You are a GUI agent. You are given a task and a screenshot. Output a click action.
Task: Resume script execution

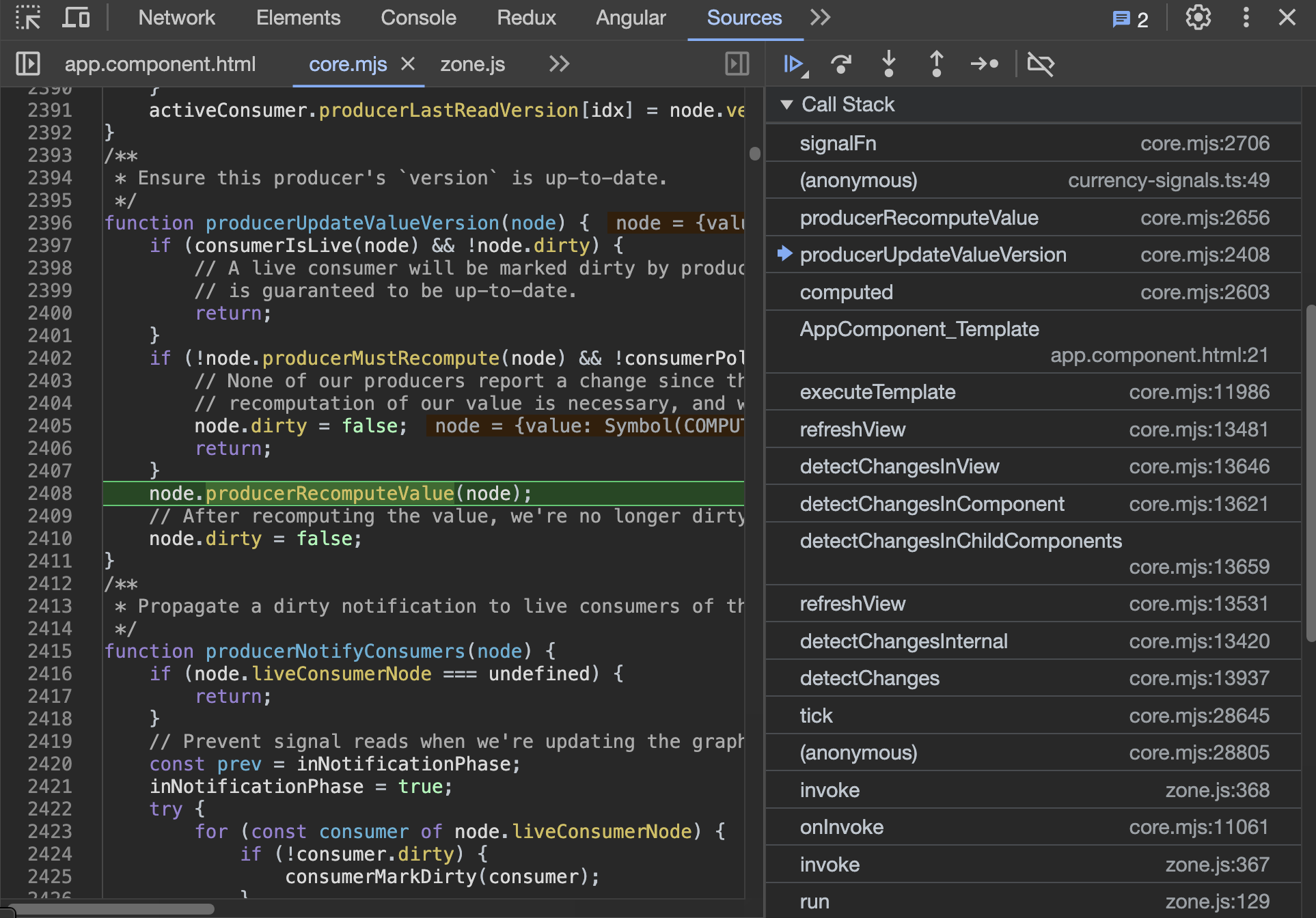(x=794, y=64)
